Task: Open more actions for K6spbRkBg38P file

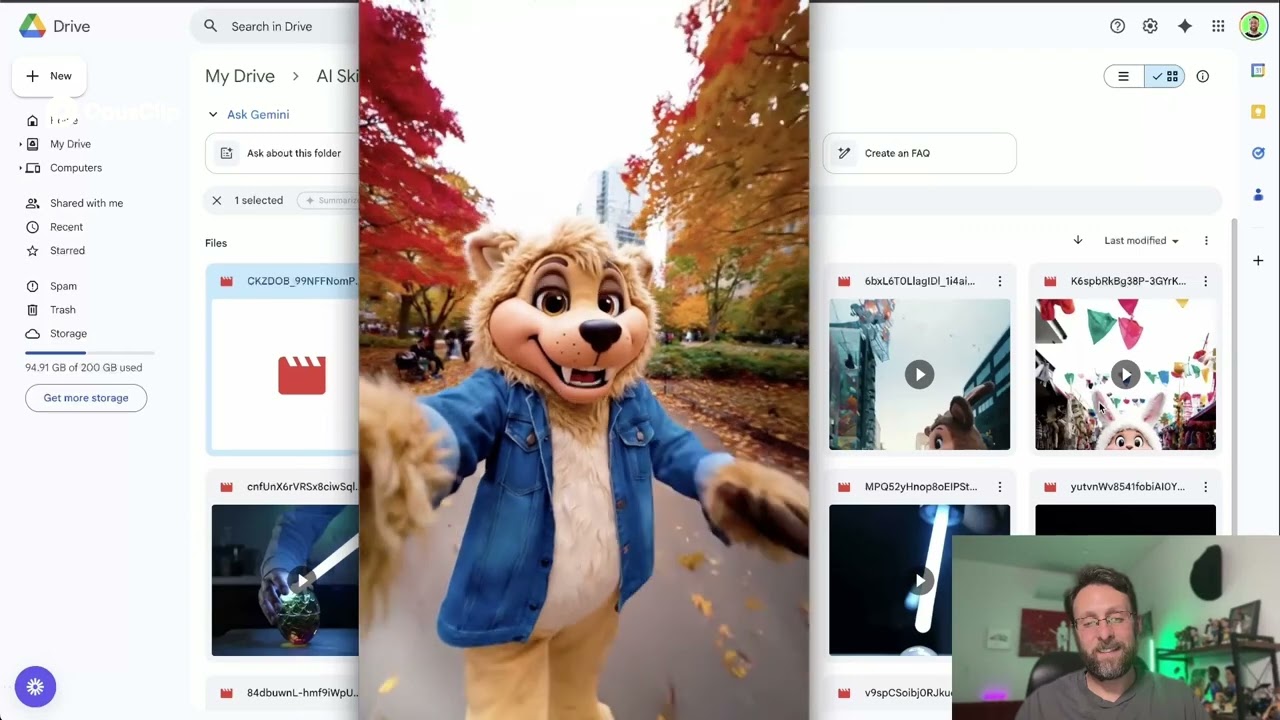Action: (1205, 281)
